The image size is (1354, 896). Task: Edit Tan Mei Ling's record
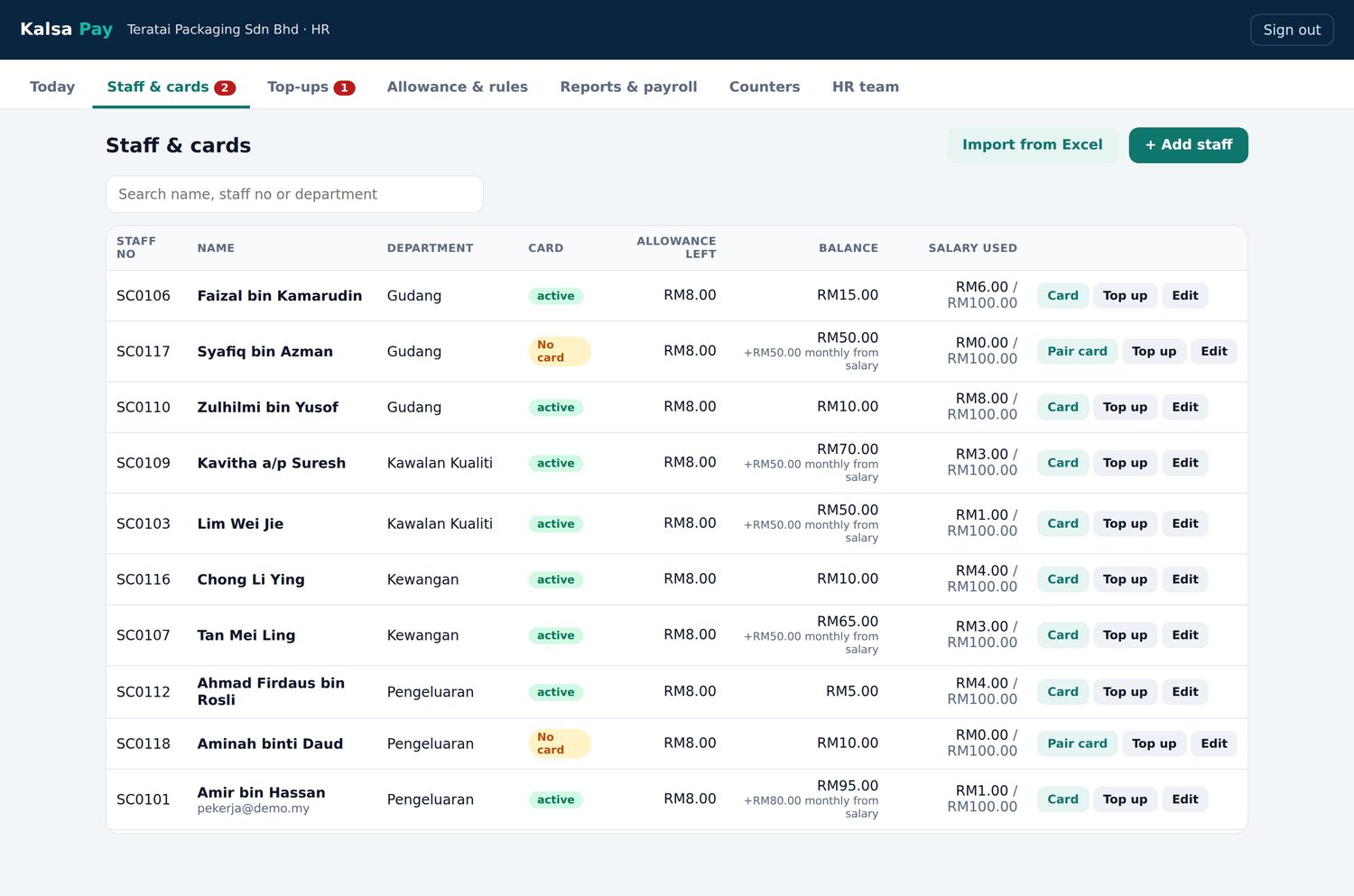point(1184,635)
